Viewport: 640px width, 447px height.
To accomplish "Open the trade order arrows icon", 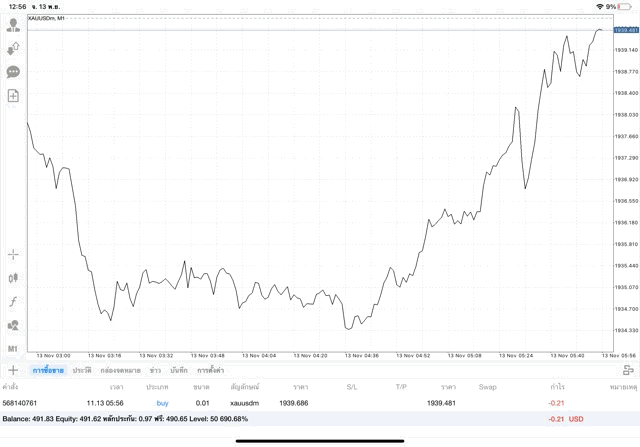I will [x=13, y=48].
